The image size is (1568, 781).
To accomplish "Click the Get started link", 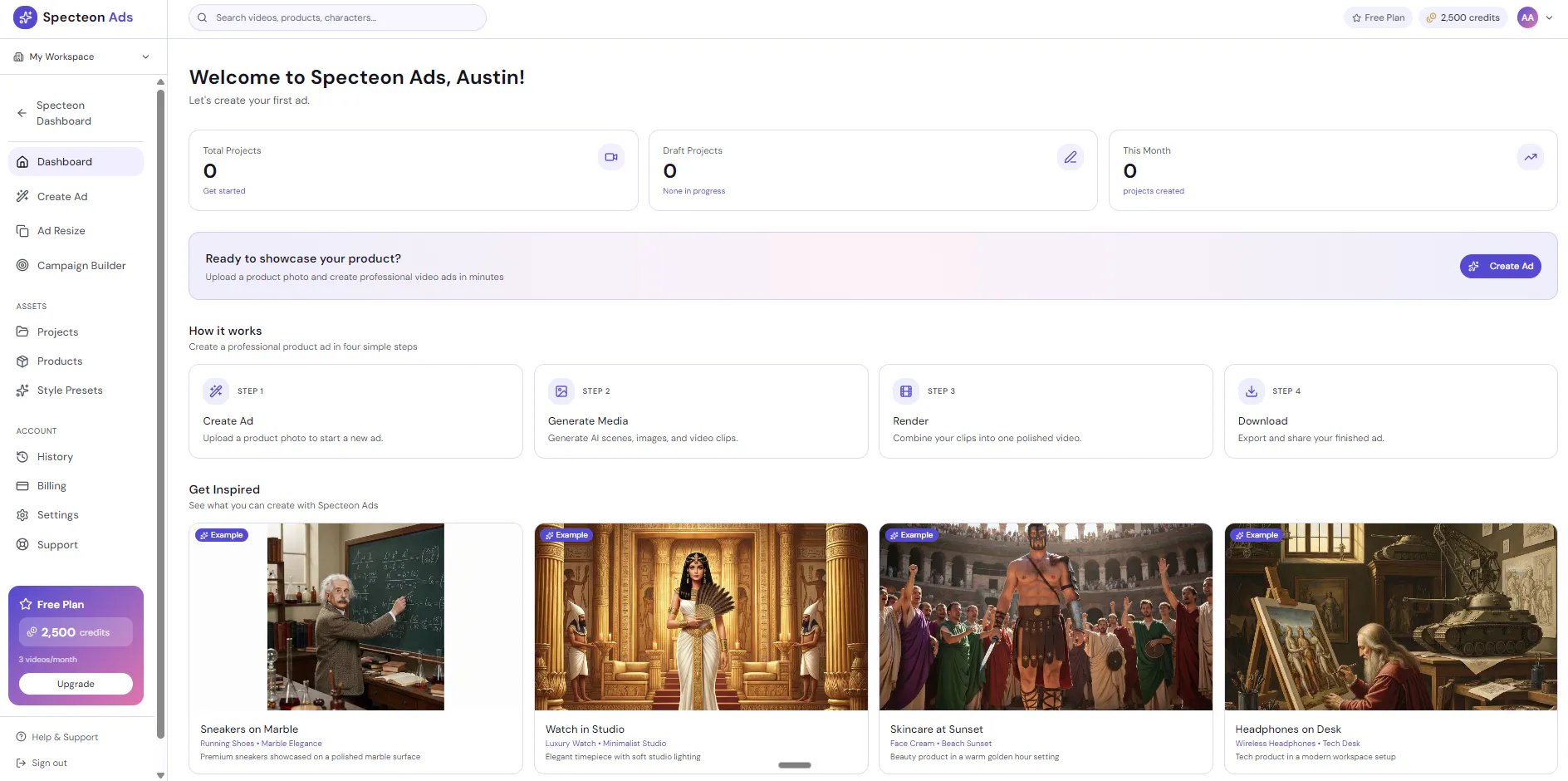I will click(224, 191).
